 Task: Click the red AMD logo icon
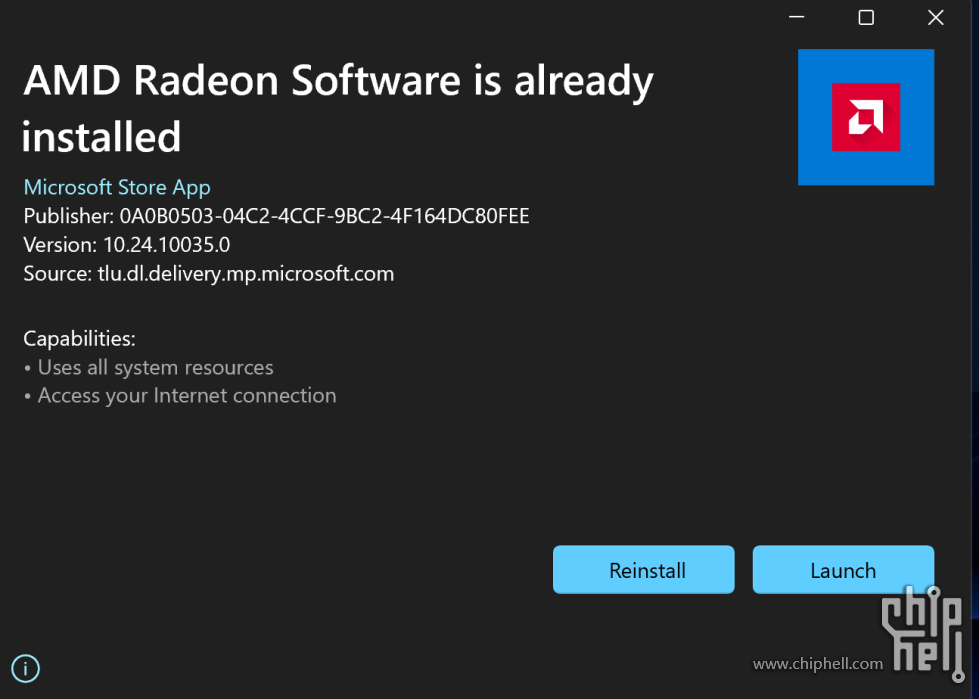(865, 117)
